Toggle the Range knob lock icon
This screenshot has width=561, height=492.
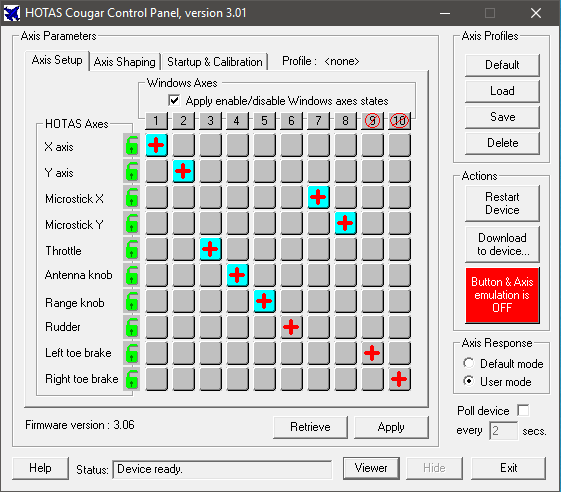point(131,301)
